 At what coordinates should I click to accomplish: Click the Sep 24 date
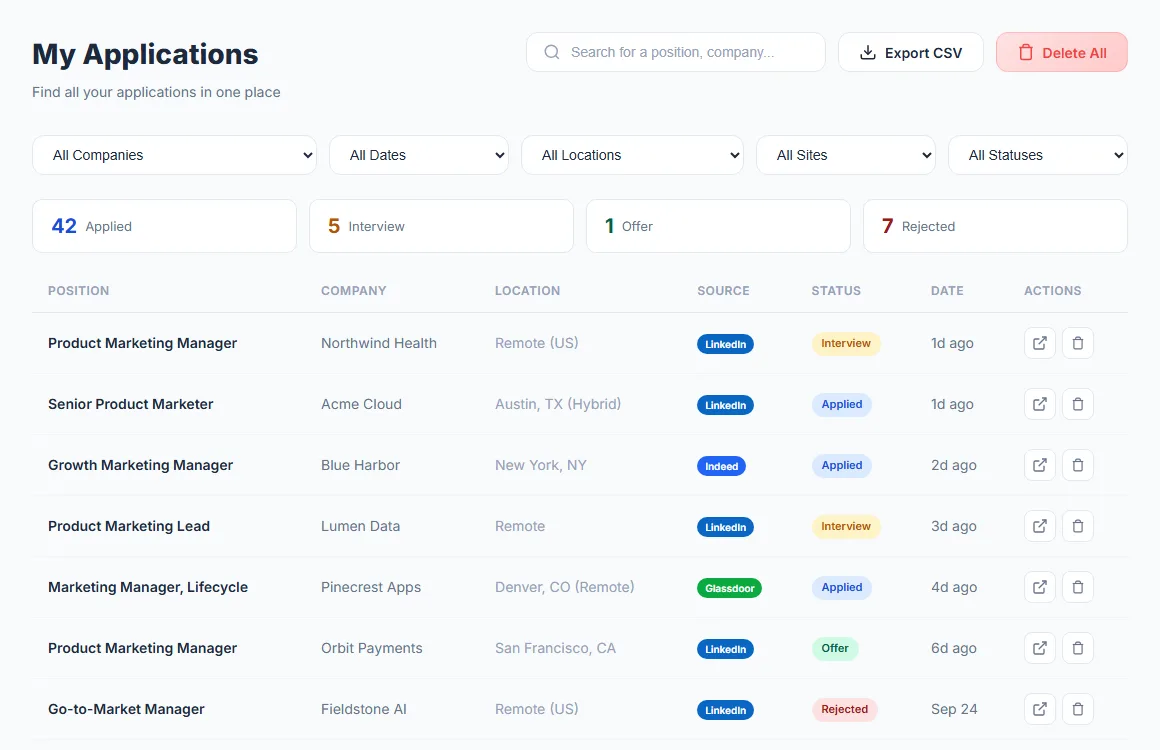click(954, 709)
